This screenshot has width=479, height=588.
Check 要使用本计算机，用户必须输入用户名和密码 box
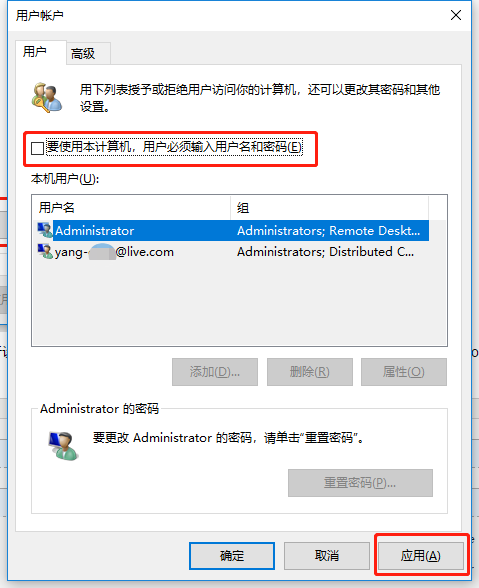[38, 148]
